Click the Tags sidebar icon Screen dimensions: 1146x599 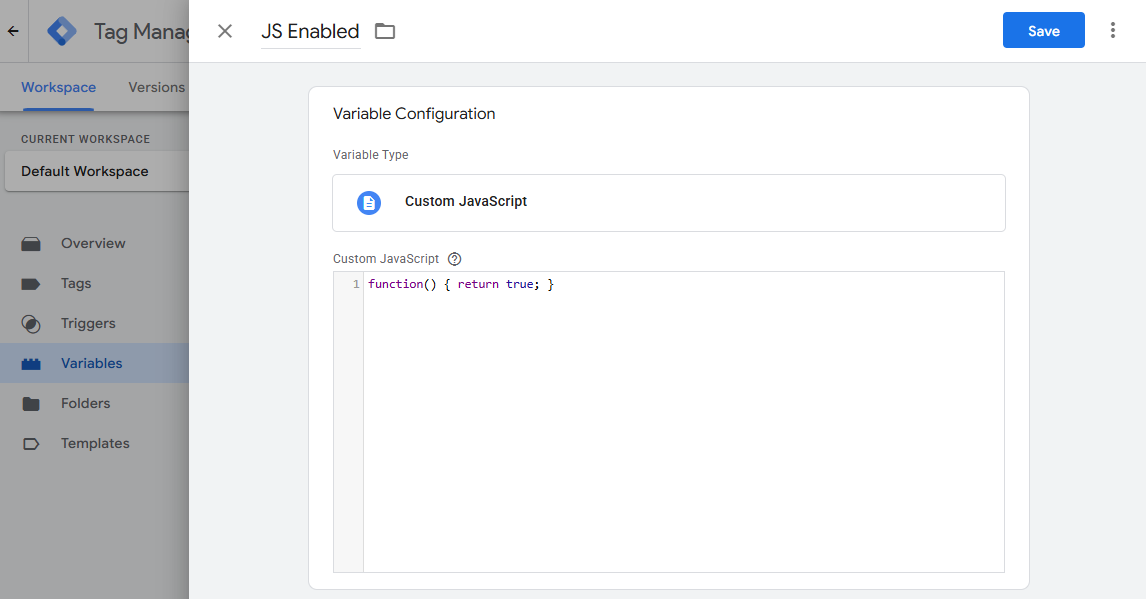tap(31, 284)
